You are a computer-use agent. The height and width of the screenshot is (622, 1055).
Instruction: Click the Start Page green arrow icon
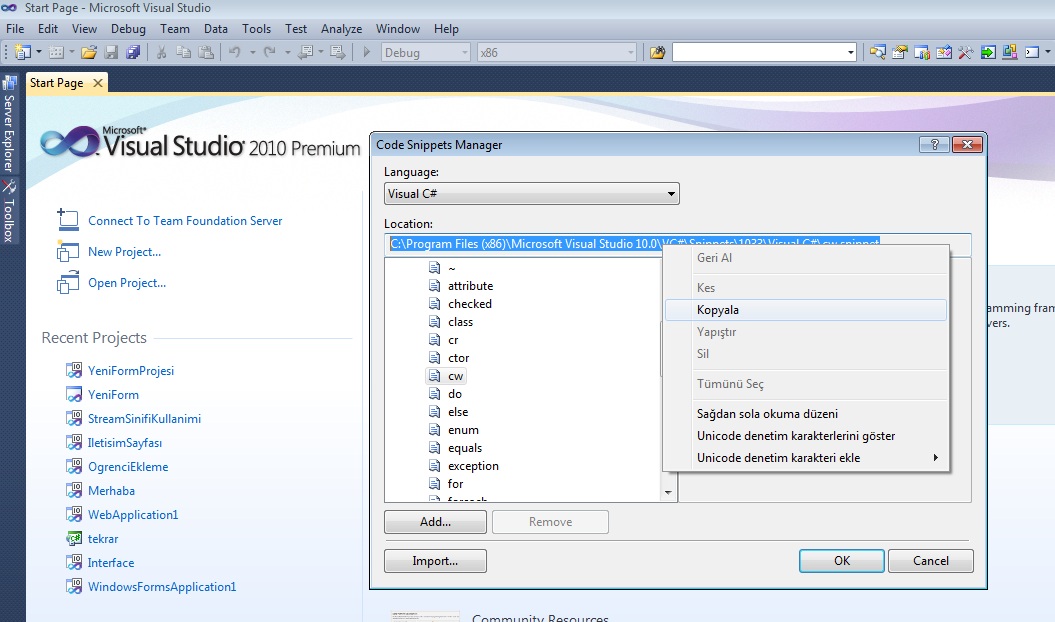(988, 53)
